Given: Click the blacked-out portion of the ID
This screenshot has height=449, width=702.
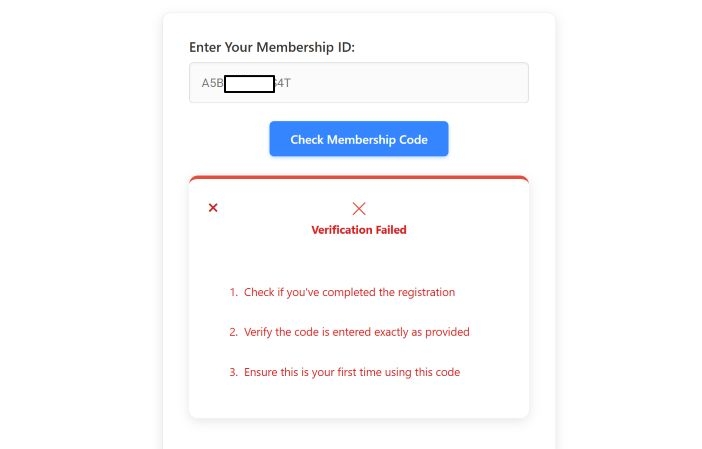Looking at the screenshot, I should pyautogui.click(x=249, y=83).
